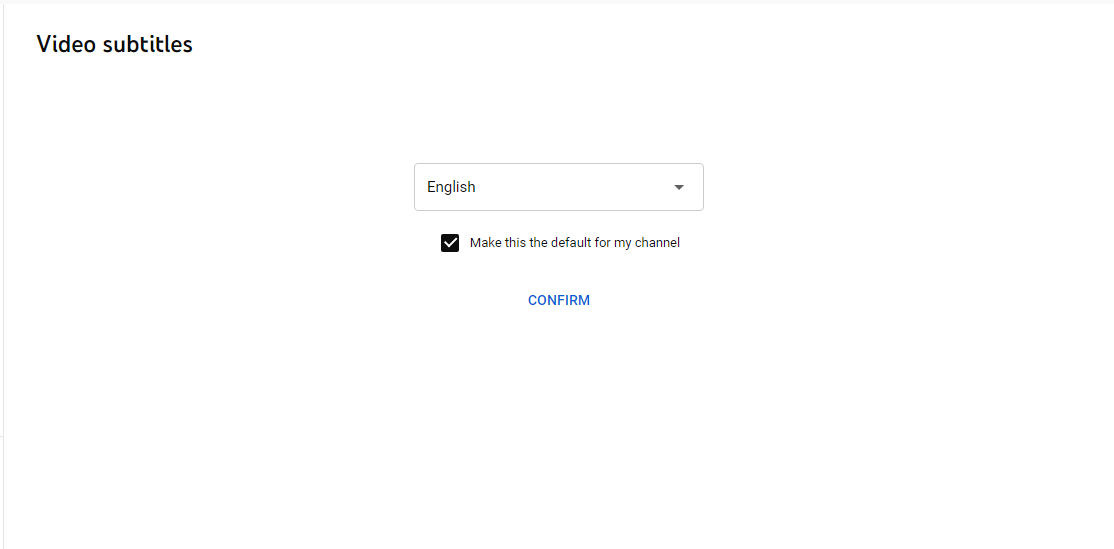This screenshot has width=1114, height=549.
Task: Toggle the black checkmark box
Action: 450,243
